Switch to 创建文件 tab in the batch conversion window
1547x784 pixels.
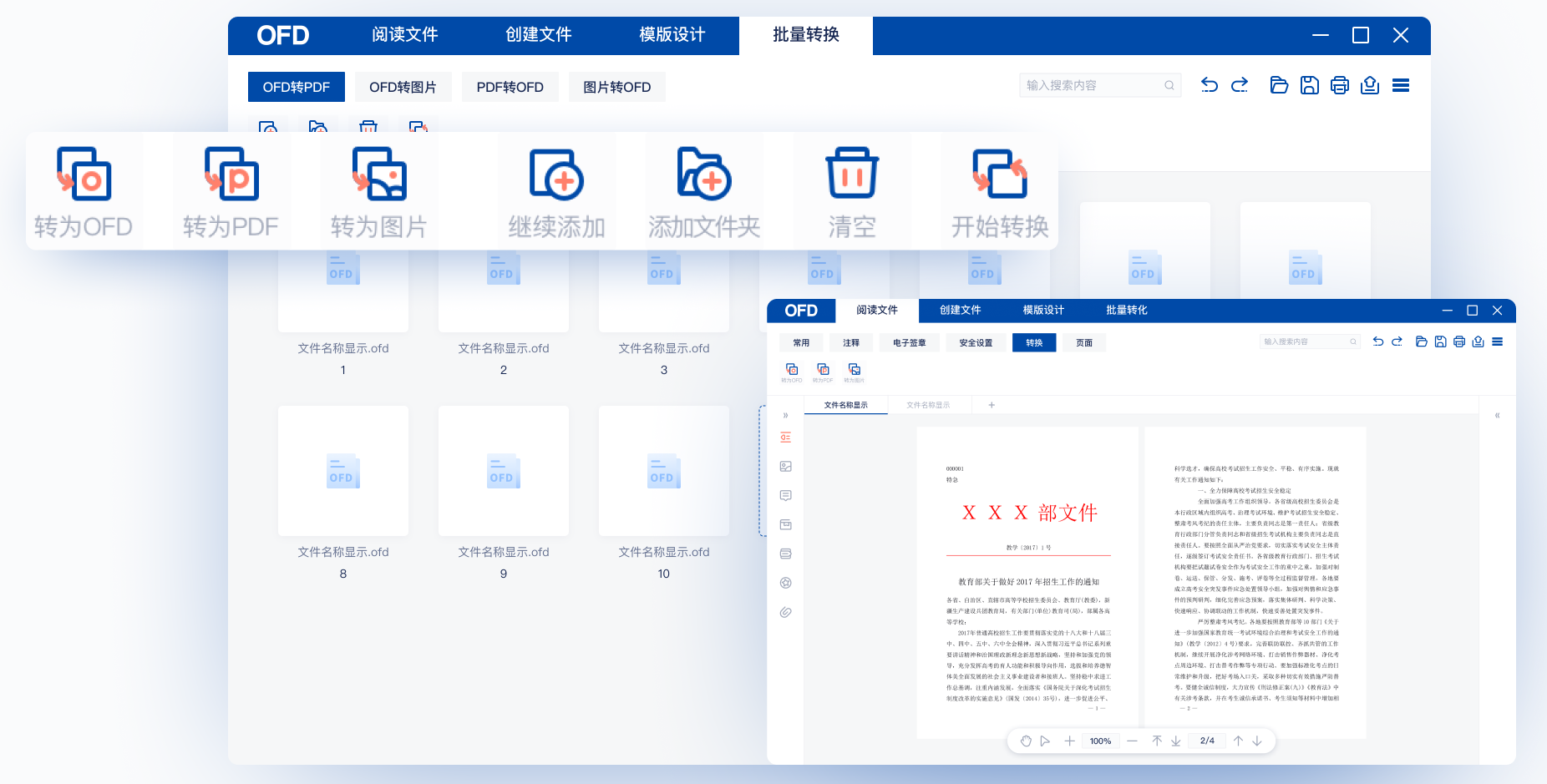point(539,34)
